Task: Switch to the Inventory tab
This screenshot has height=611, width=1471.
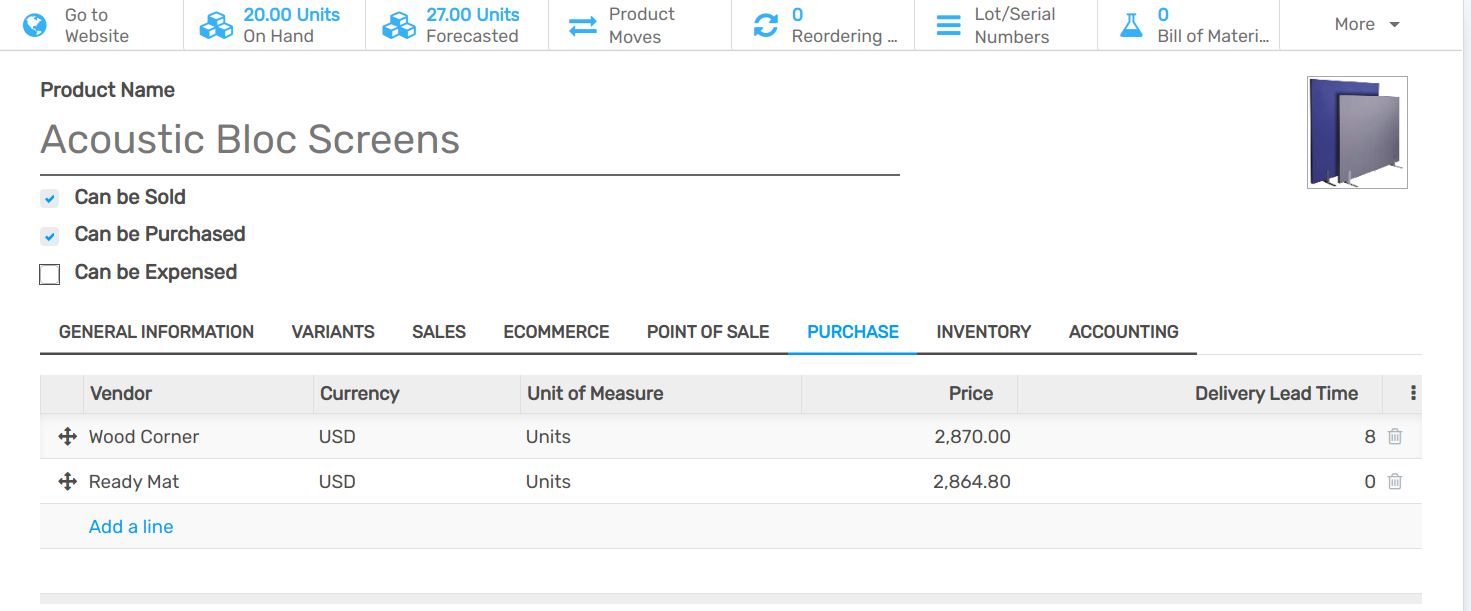Action: coord(983,332)
